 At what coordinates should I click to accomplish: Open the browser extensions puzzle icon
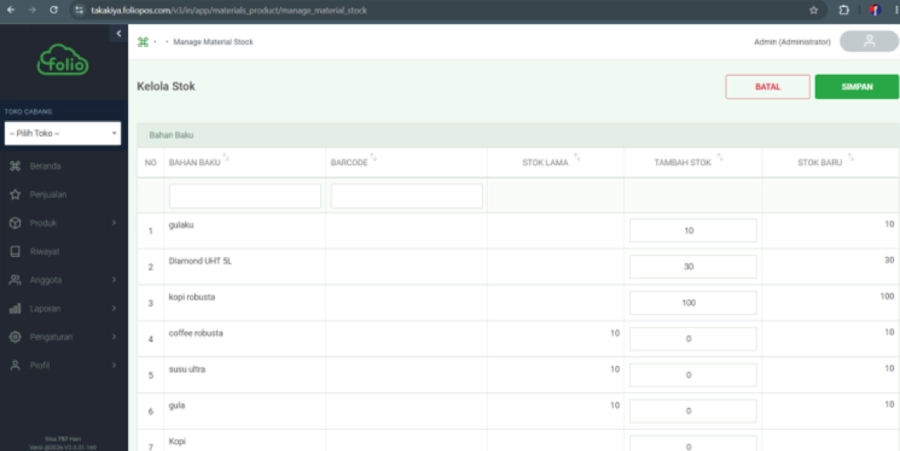[x=844, y=10]
